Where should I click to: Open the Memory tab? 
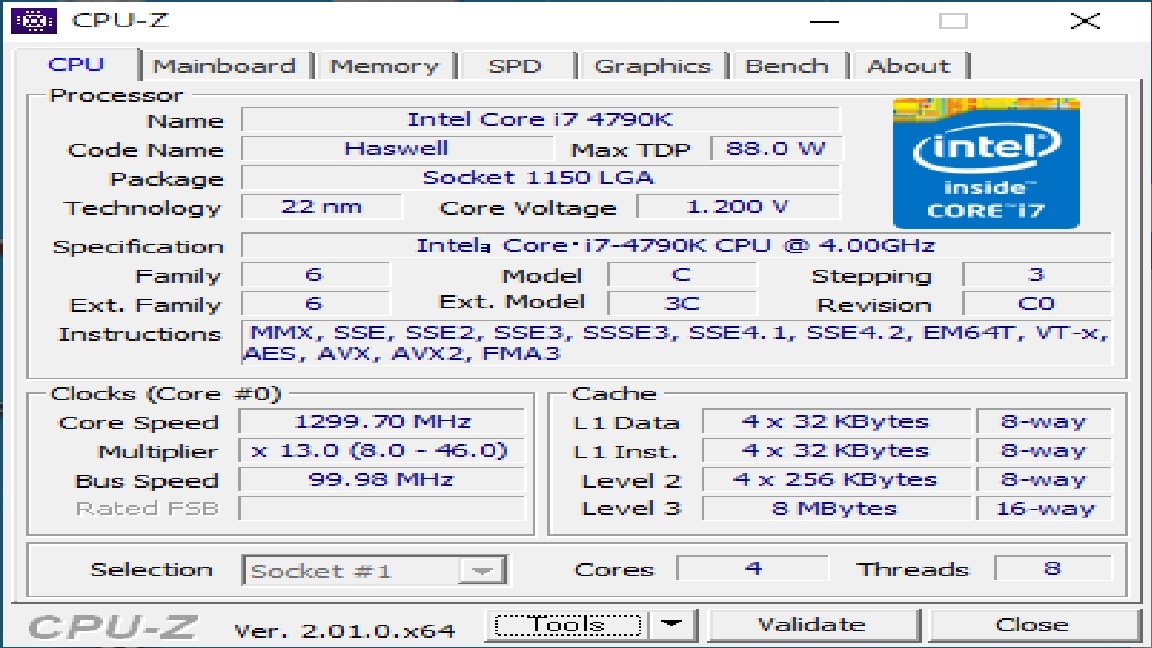(x=386, y=65)
